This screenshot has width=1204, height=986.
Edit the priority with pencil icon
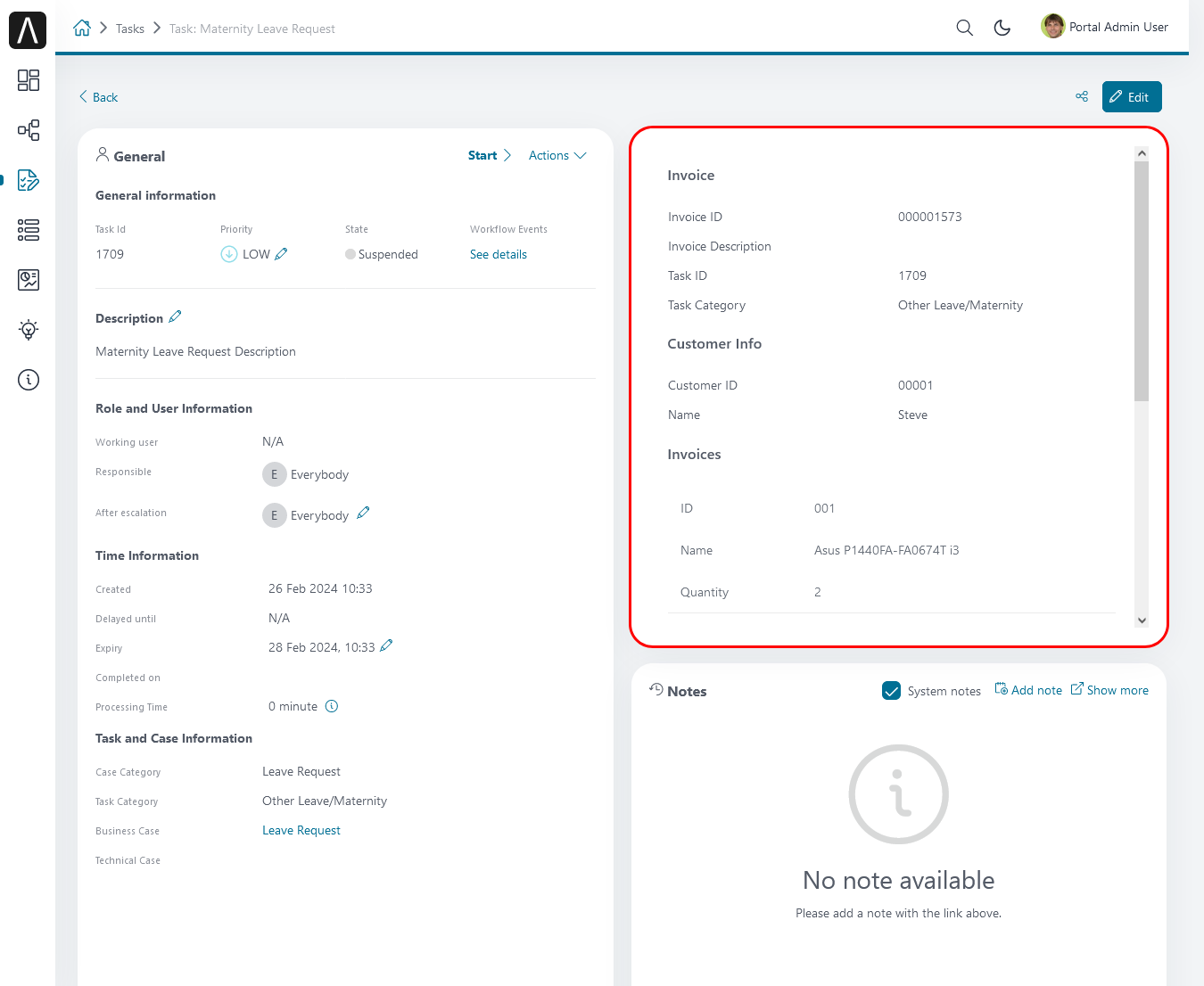(x=281, y=254)
